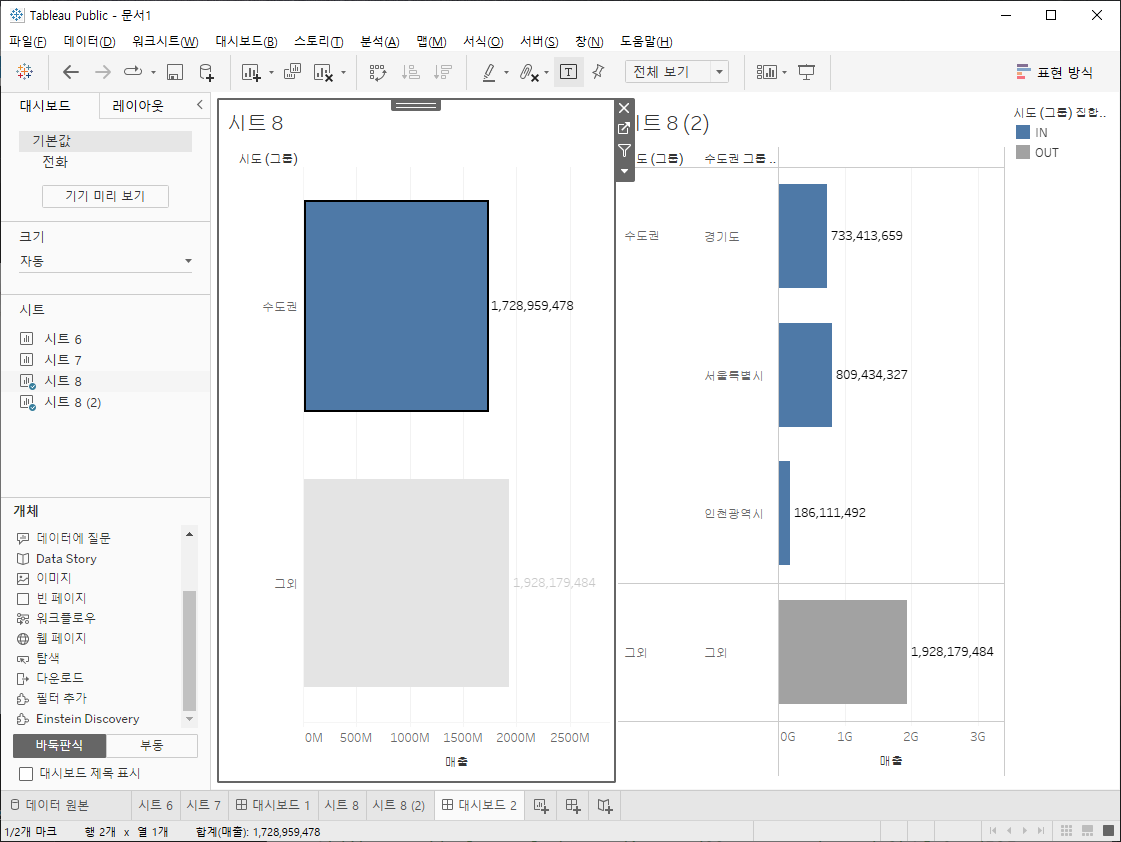Select the gray 그외 bar in 시트 8

pyautogui.click(x=406, y=583)
